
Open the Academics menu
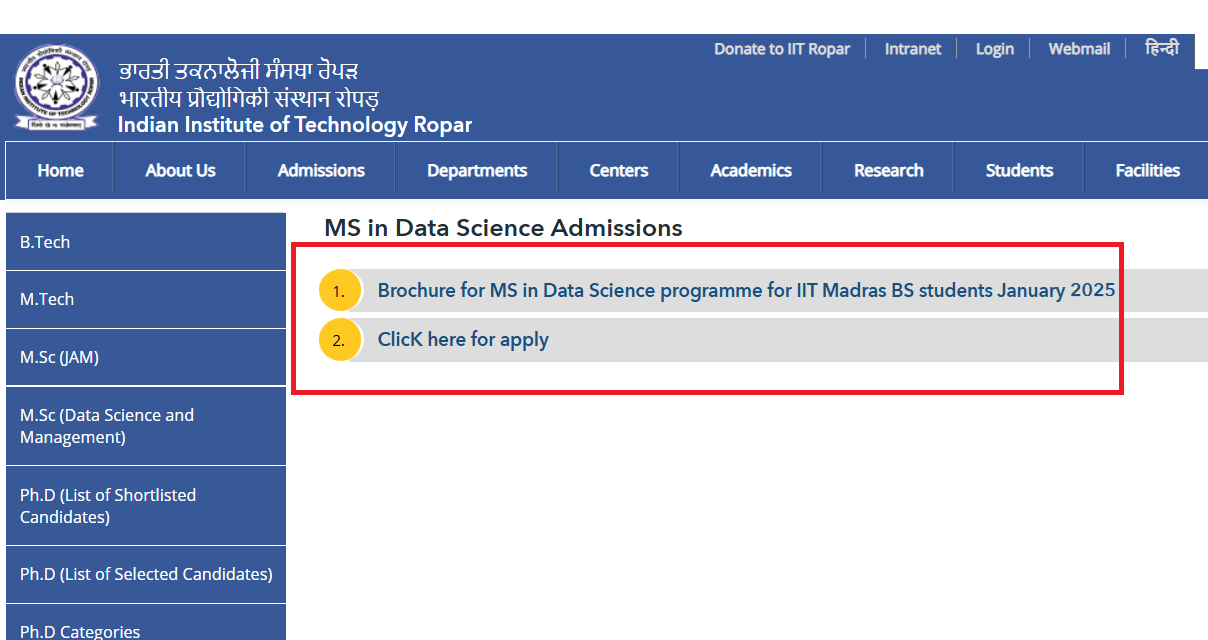tap(751, 170)
